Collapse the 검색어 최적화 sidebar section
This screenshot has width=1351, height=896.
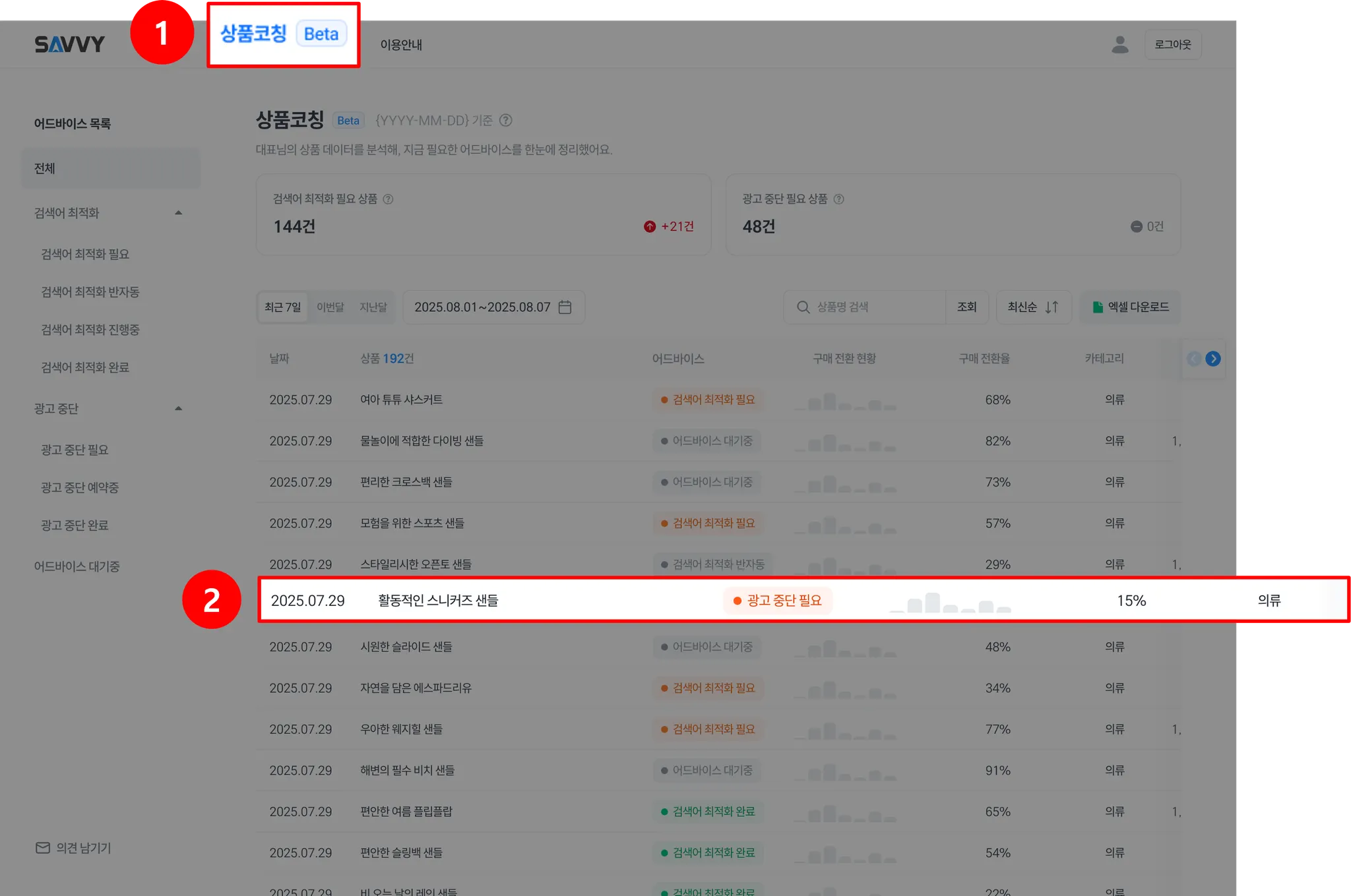(178, 213)
